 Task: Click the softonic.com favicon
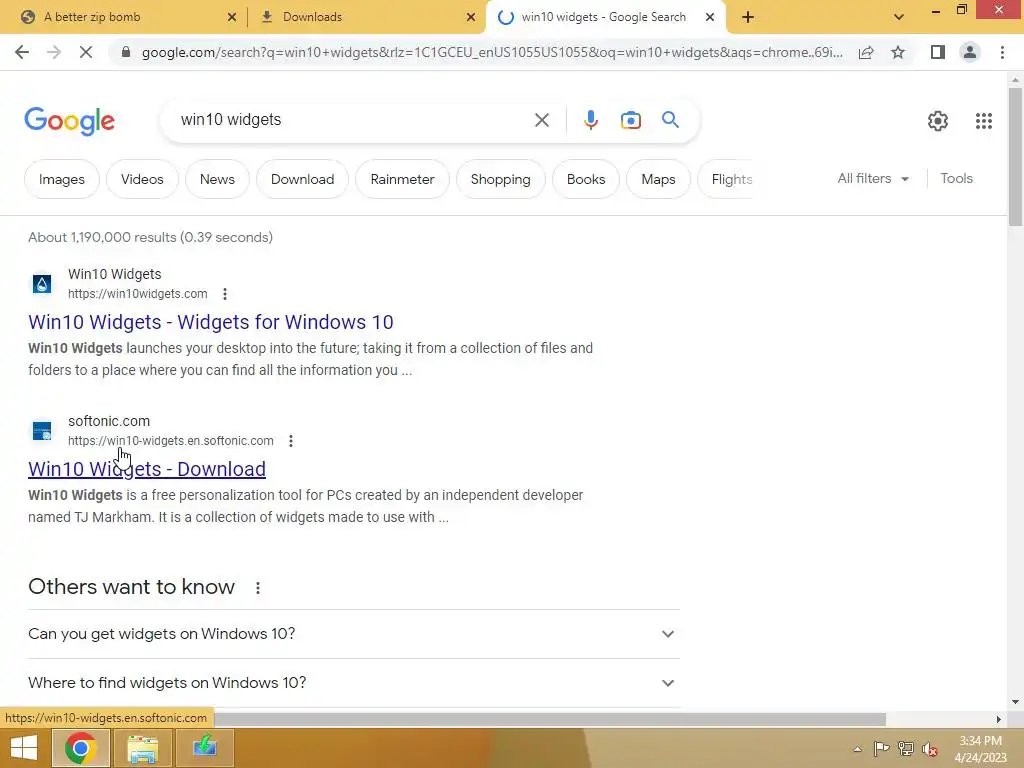(42, 430)
